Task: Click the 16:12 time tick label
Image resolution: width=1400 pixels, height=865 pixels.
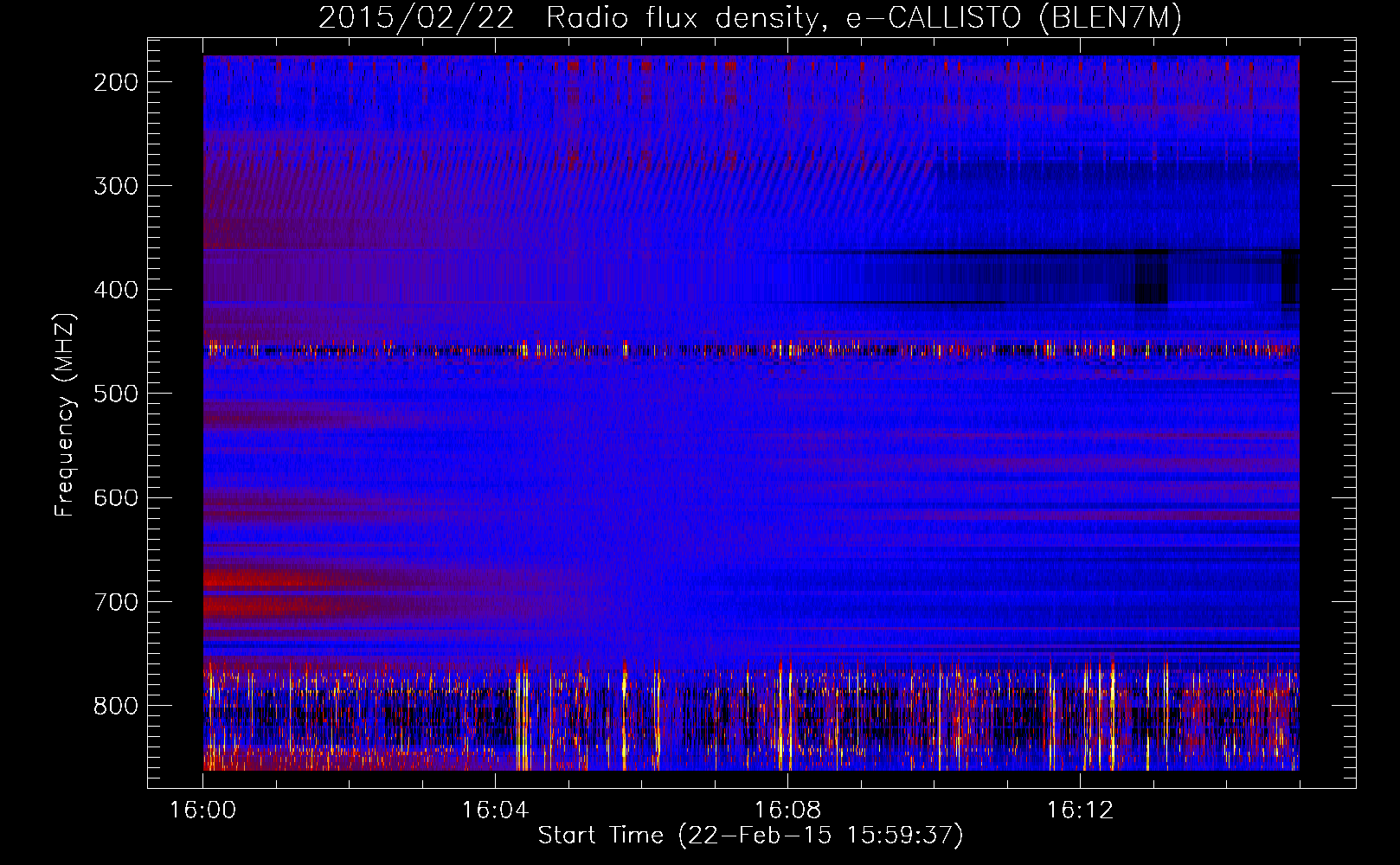Action: coord(1080,811)
